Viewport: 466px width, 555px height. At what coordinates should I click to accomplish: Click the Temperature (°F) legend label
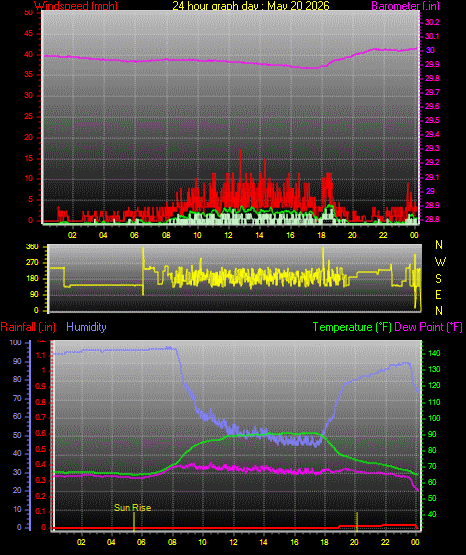(352, 327)
